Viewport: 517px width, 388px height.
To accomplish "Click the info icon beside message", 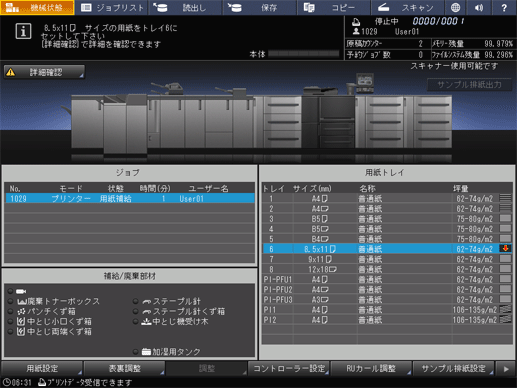I will pos(23,31).
